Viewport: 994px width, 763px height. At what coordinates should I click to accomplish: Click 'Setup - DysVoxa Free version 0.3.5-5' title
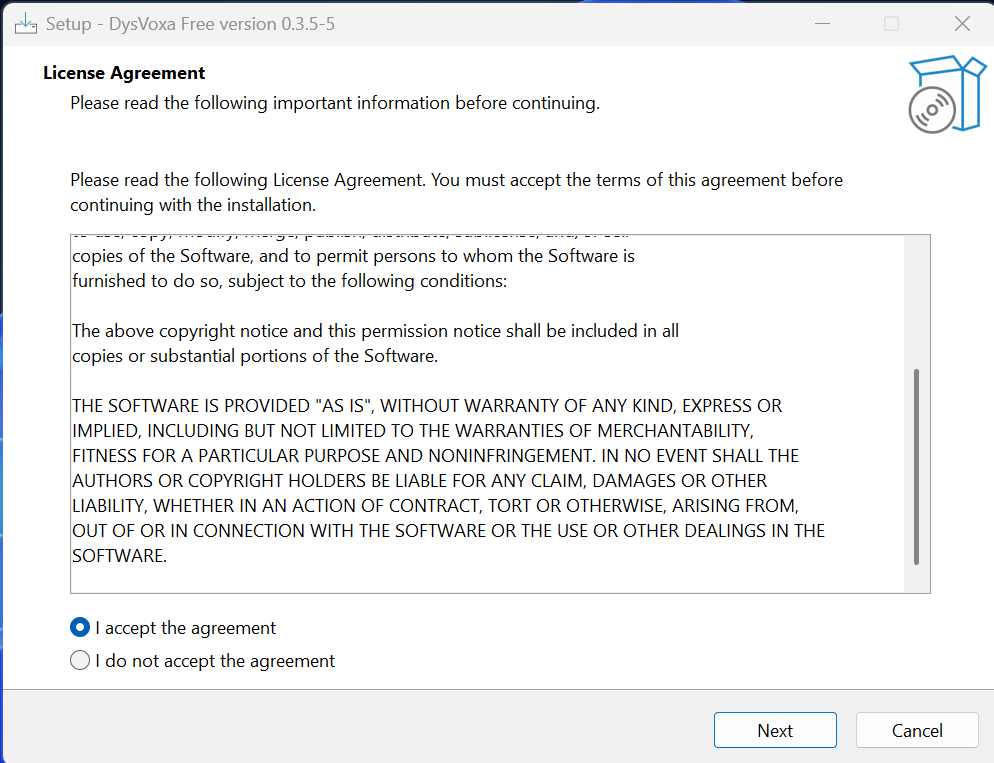click(x=190, y=24)
